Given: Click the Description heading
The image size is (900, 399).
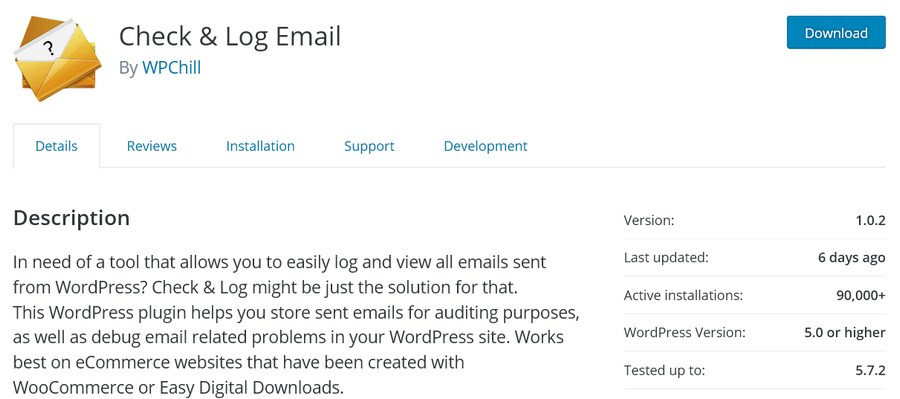Looking at the screenshot, I should [71, 218].
